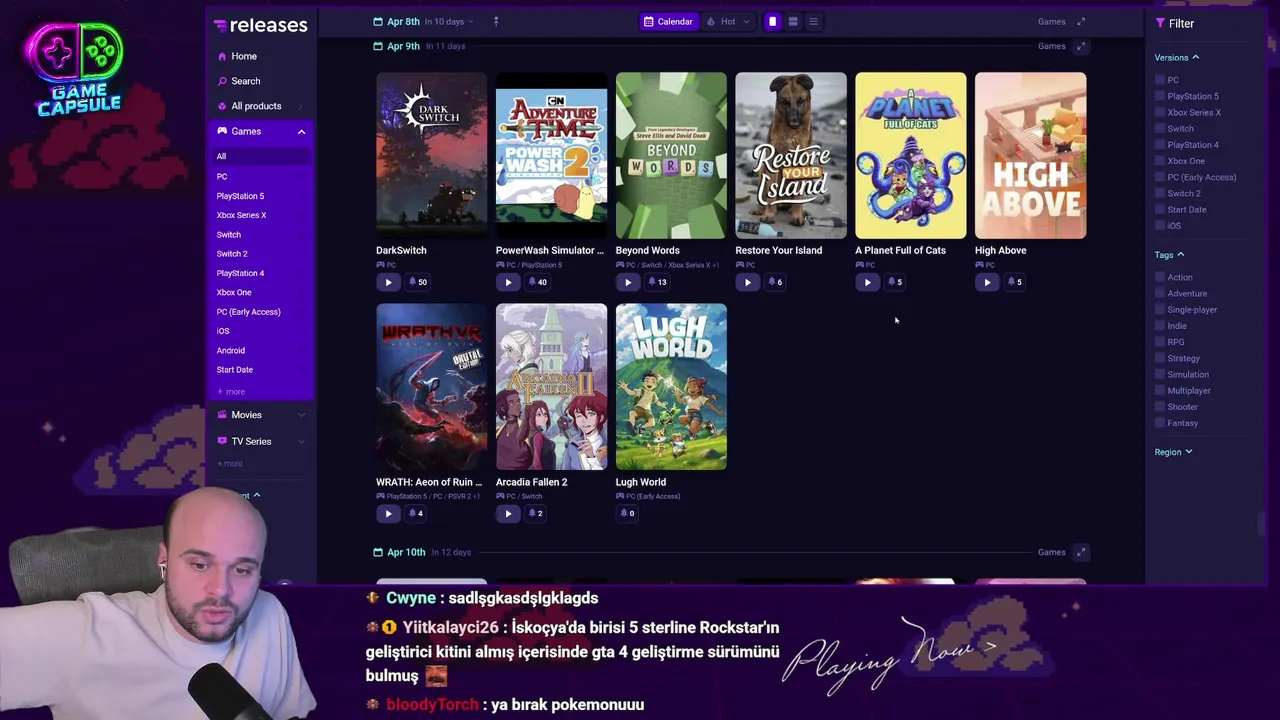The image size is (1280, 720).
Task: Select the Calendar view tab
Action: pos(668,21)
